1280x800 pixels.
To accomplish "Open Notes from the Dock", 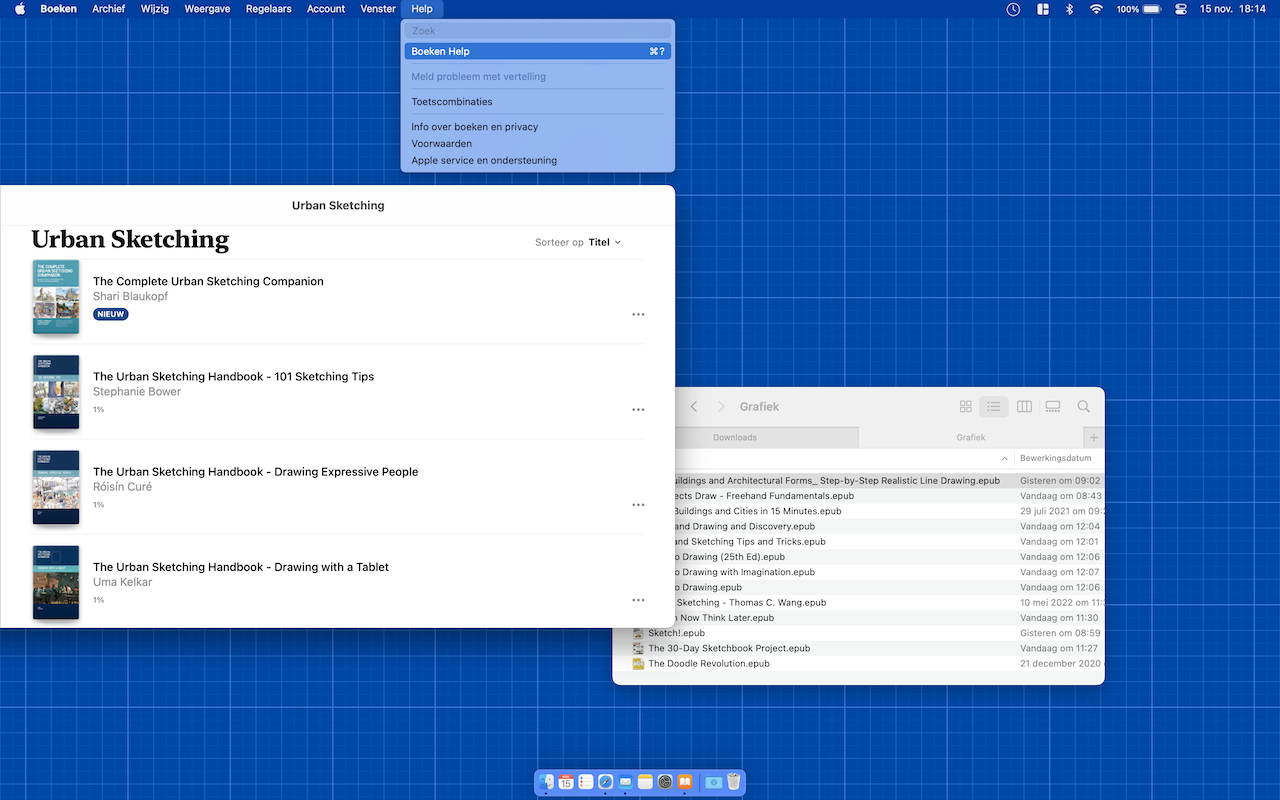I will tap(645, 782).
